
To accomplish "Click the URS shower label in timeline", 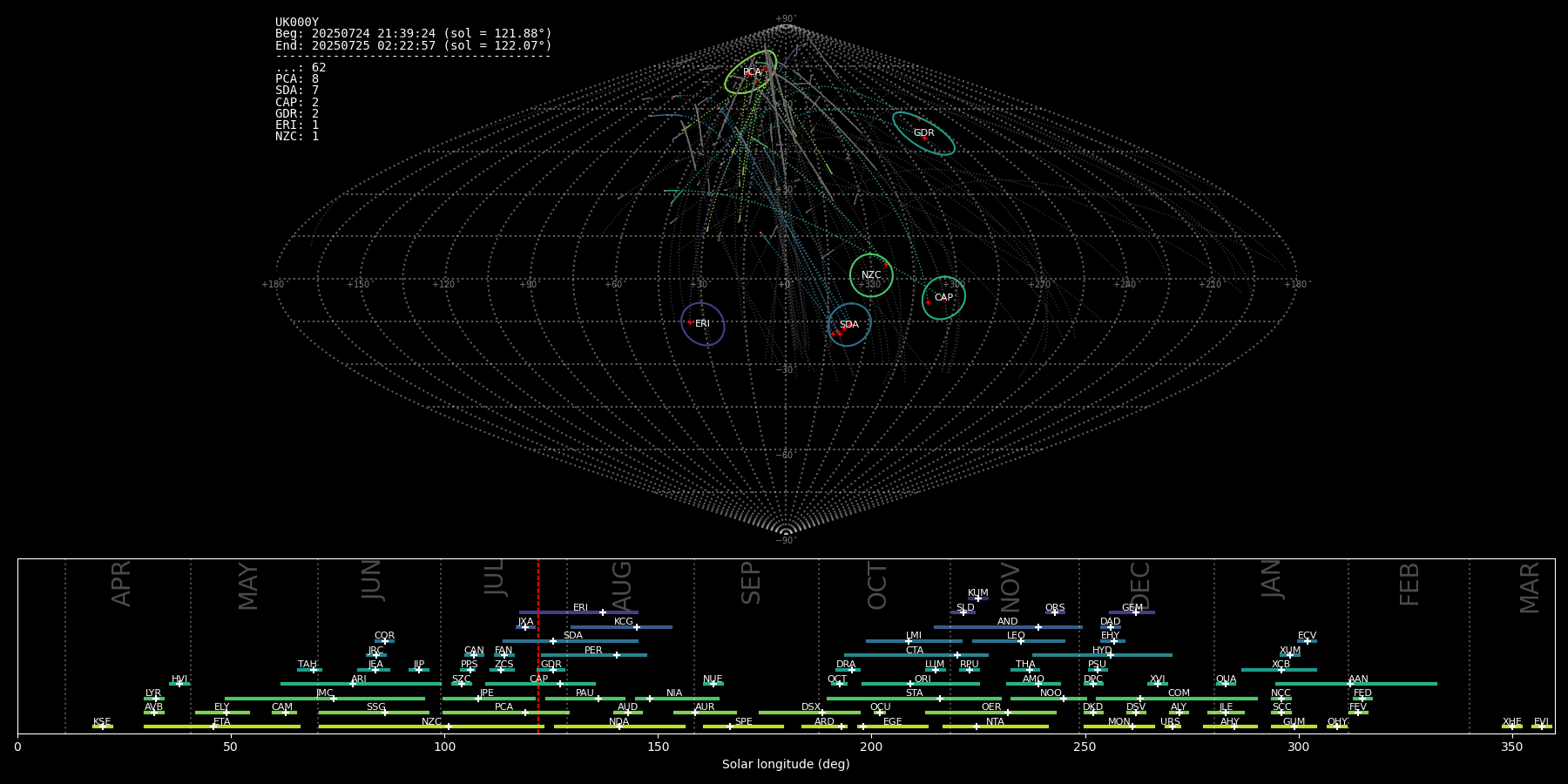I will (1170, 722).
